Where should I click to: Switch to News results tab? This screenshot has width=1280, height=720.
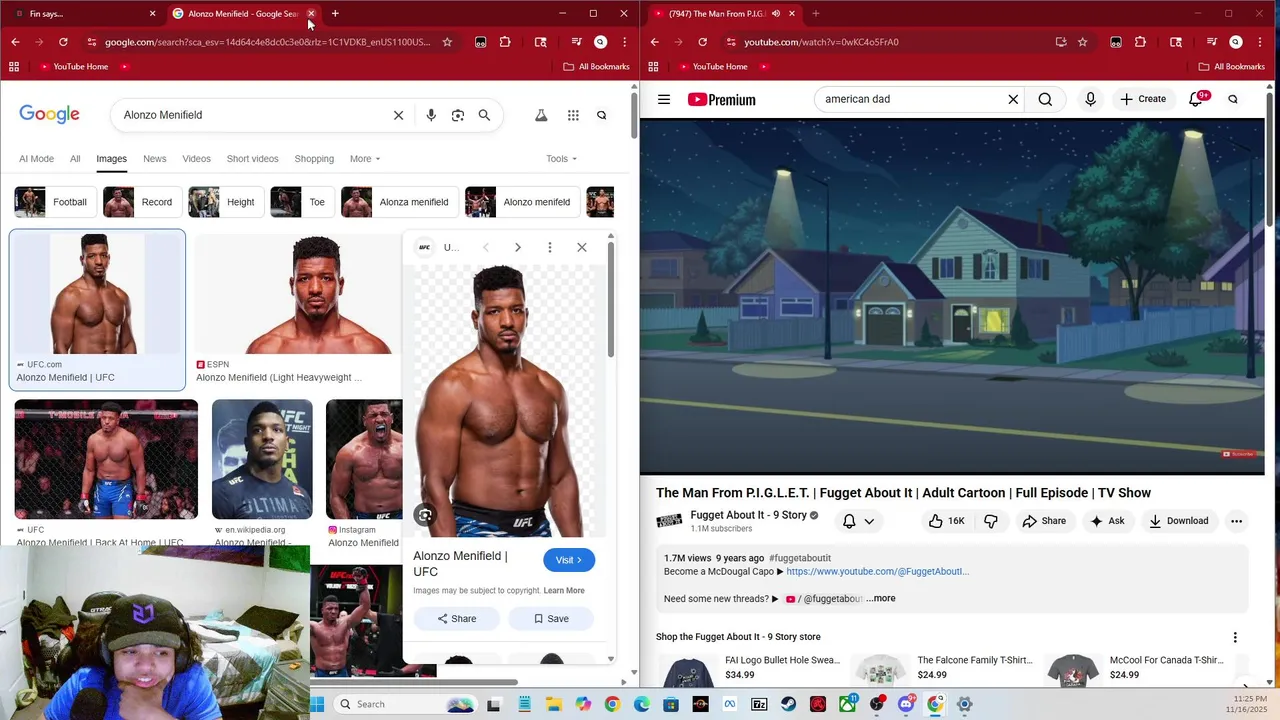point(154,159)
